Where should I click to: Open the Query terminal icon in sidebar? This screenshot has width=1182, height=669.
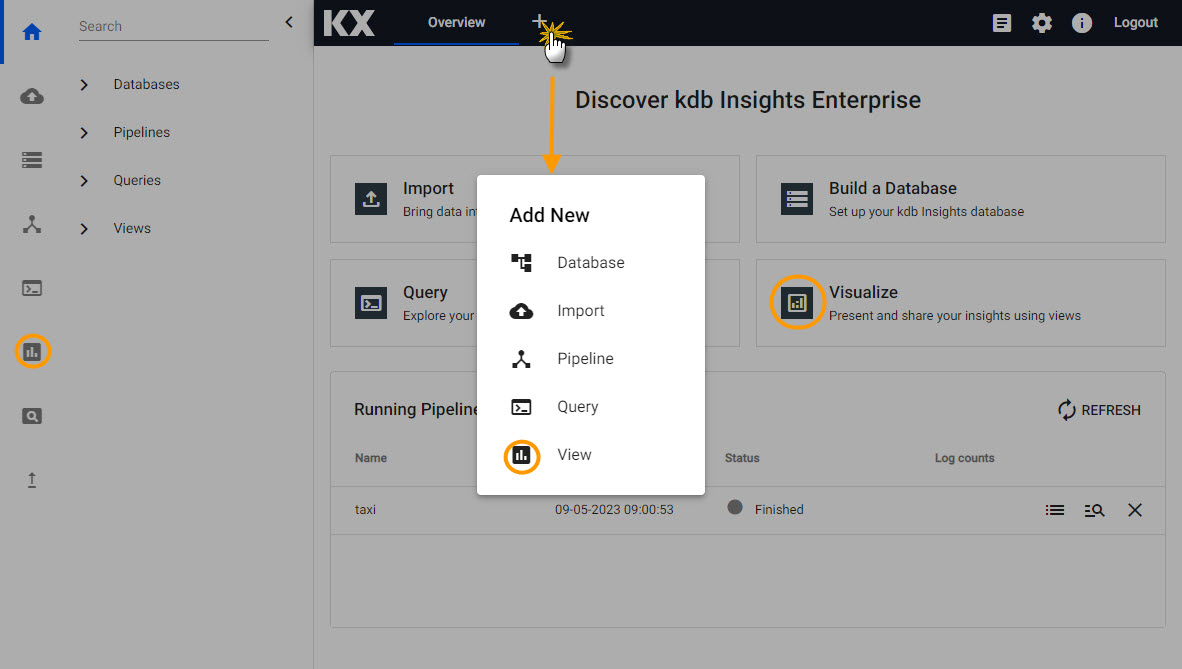(32, 288)
